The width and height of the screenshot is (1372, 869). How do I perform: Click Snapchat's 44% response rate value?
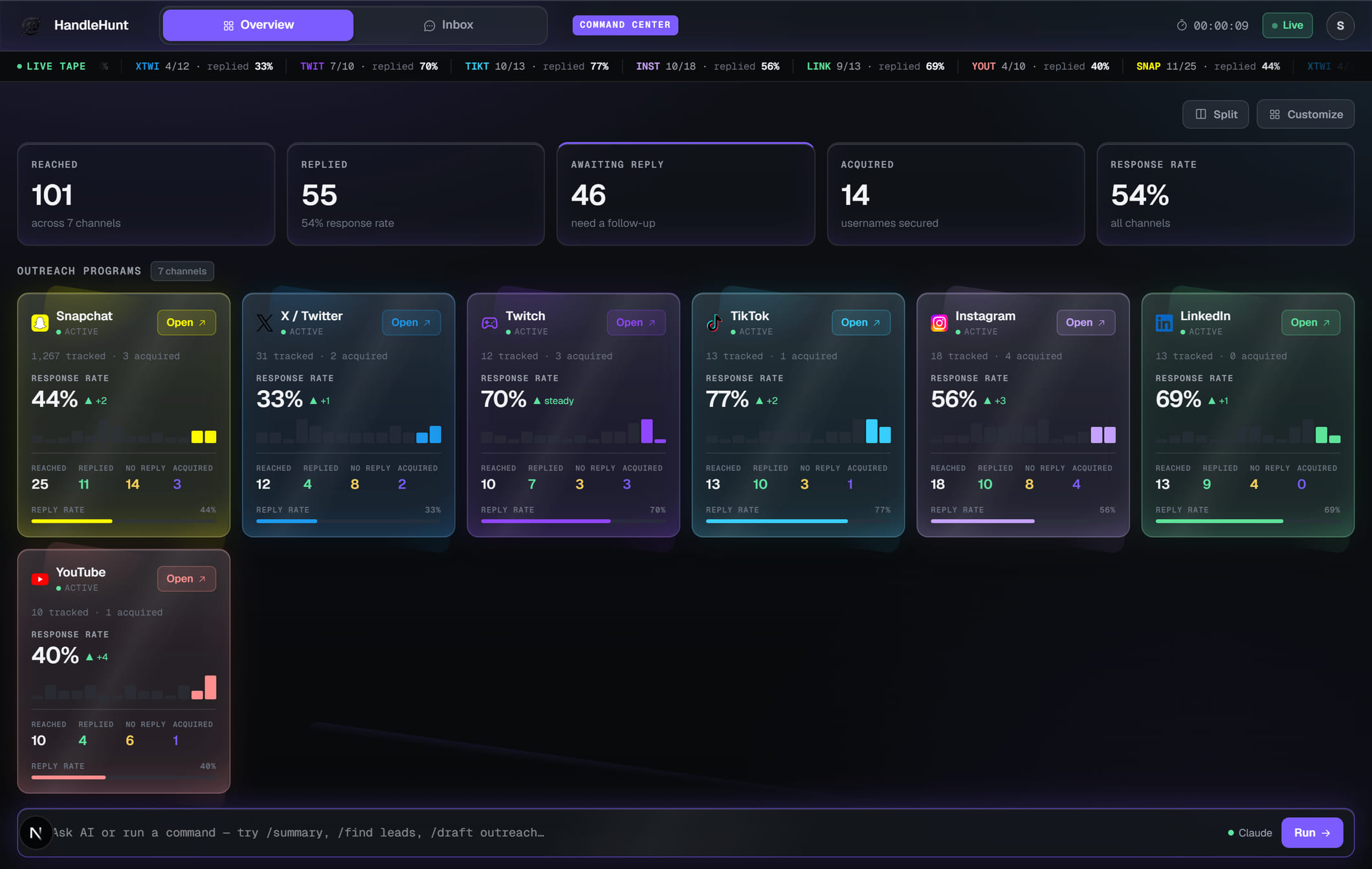54,399
